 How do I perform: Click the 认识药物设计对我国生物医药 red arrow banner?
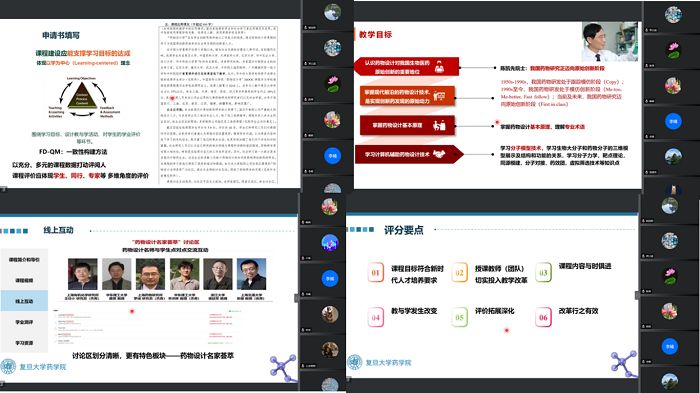[406, 67]
